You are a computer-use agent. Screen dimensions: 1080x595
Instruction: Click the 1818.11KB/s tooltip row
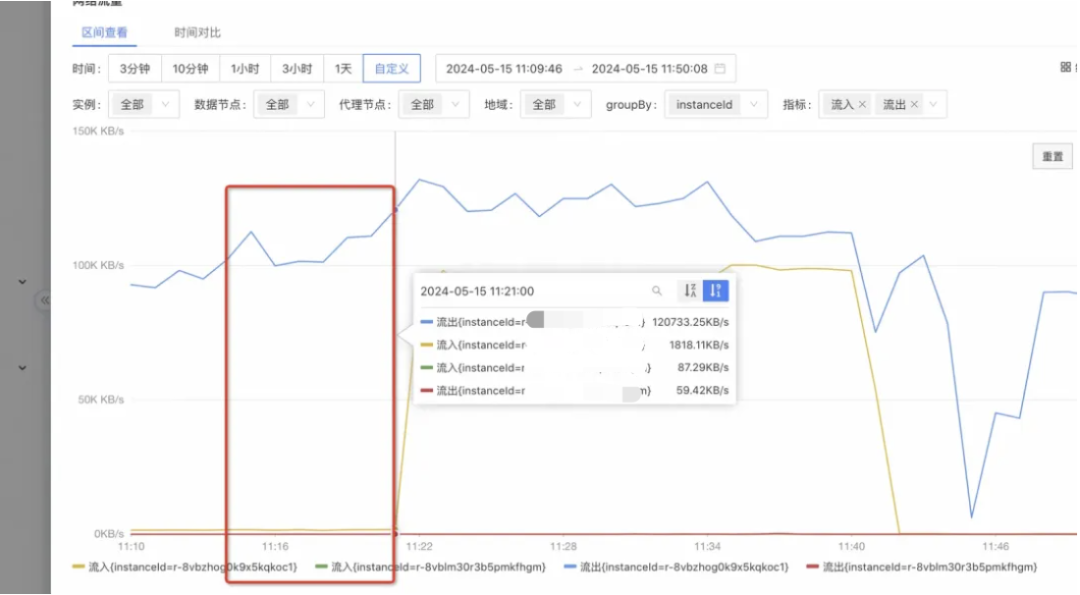click(574, 344)
